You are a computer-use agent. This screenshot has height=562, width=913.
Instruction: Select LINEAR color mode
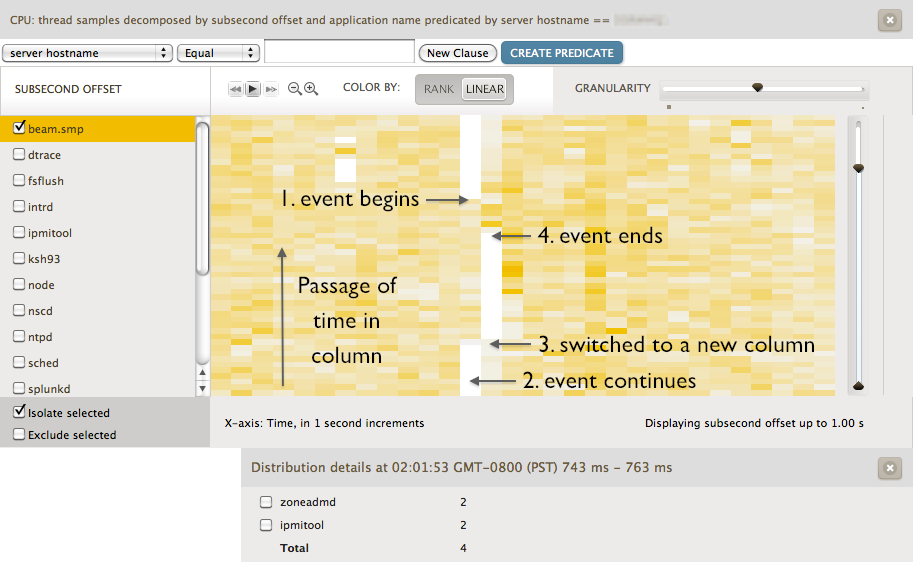click(485, 89)
